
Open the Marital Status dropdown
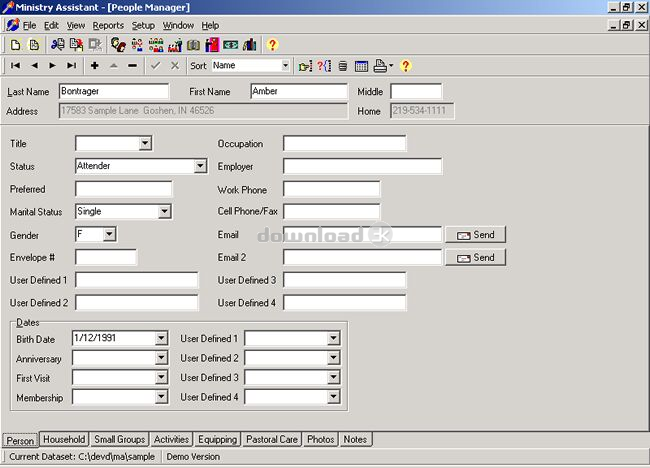click(165, 211)
